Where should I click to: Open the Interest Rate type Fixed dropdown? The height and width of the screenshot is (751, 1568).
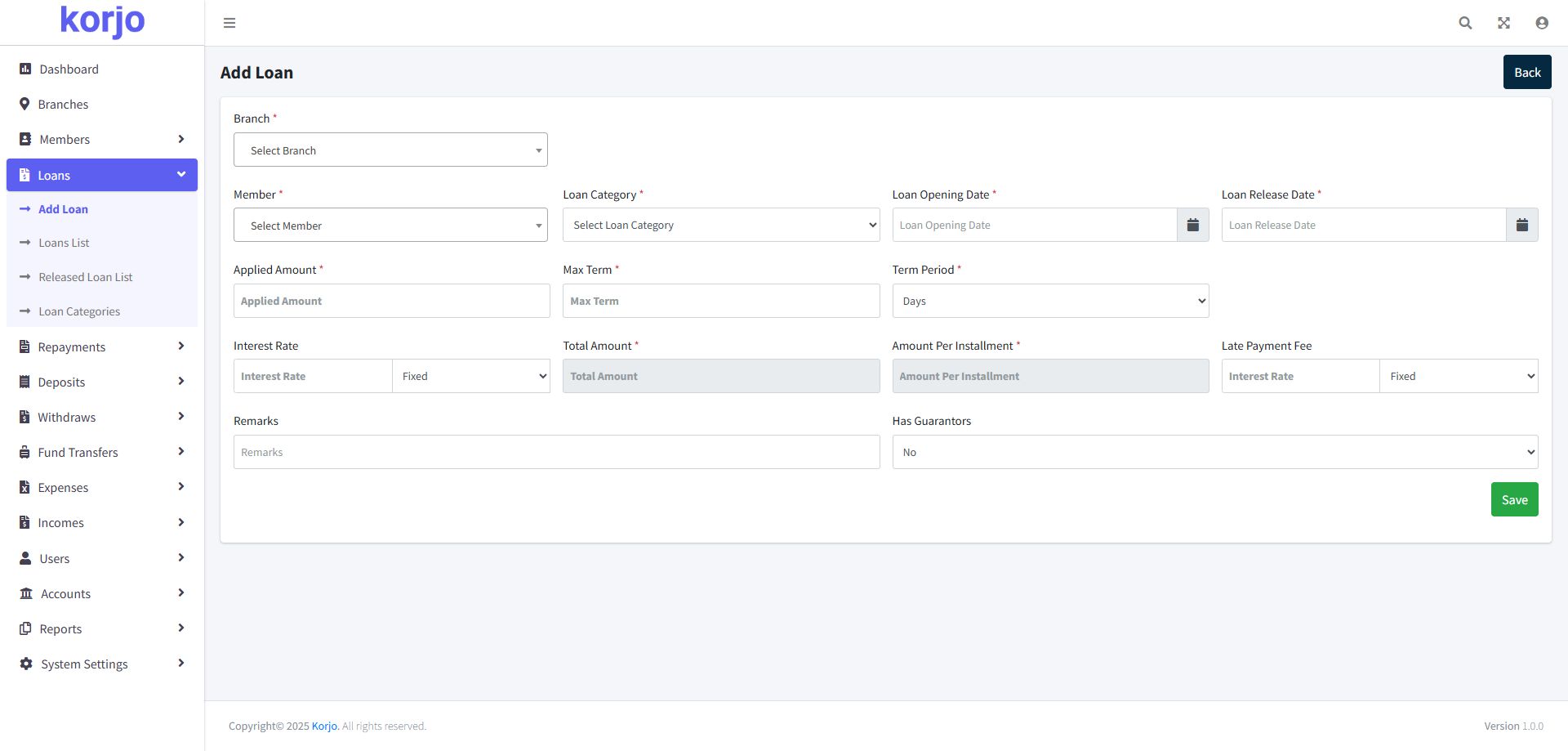471,377
